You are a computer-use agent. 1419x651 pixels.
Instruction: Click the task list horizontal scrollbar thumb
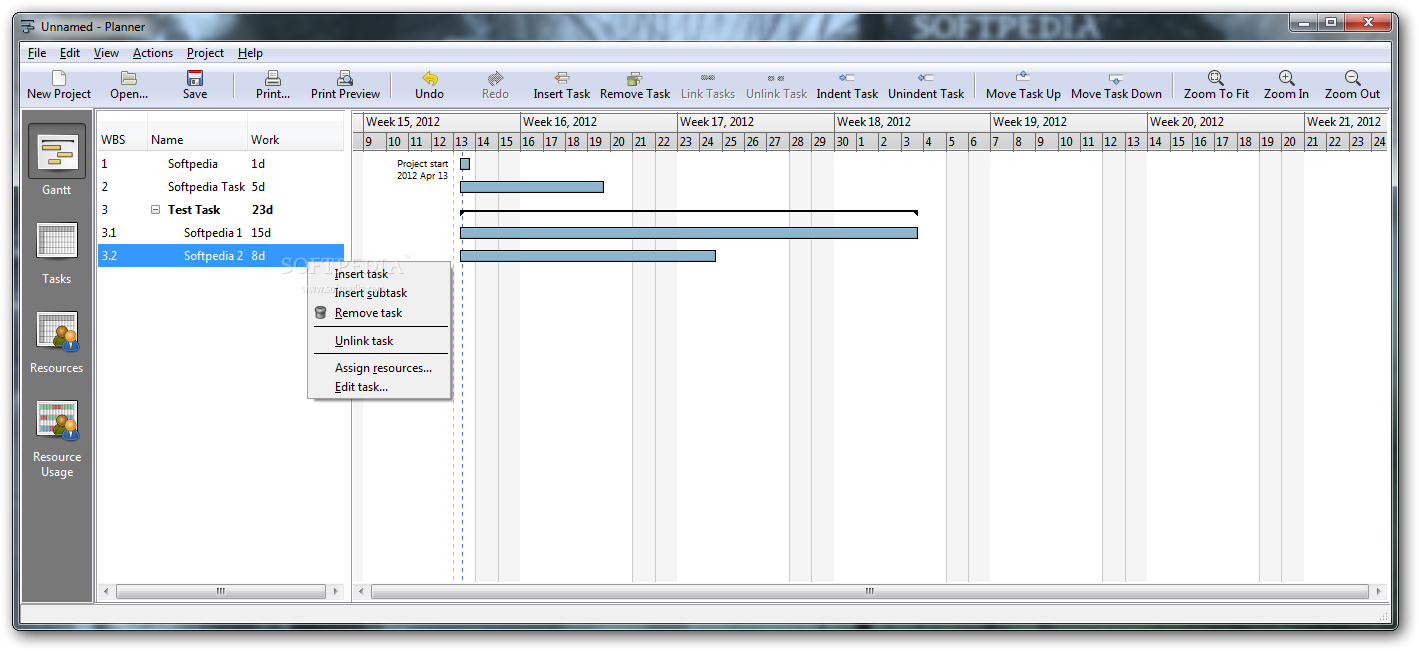coord(221,591)
